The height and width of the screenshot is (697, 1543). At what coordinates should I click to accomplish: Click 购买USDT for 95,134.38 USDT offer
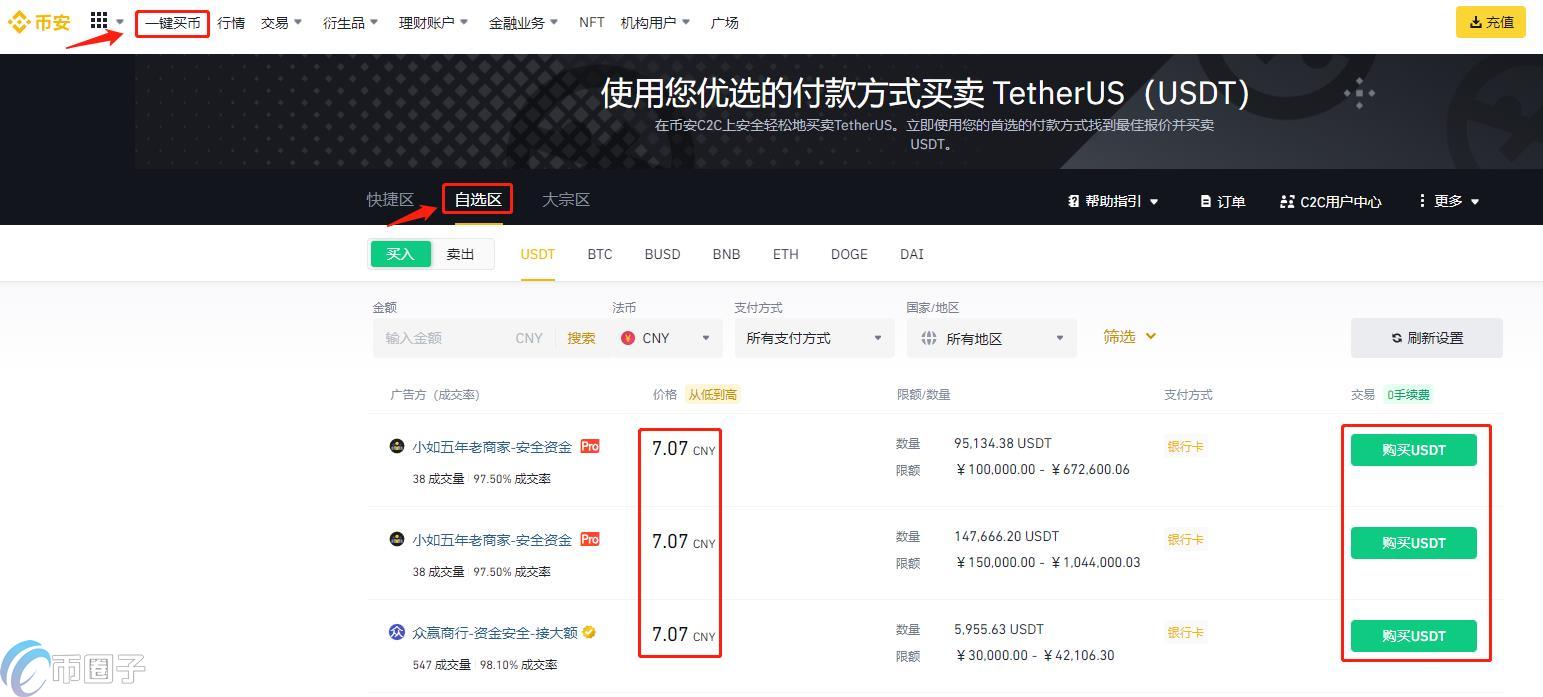click(1413, 450)
